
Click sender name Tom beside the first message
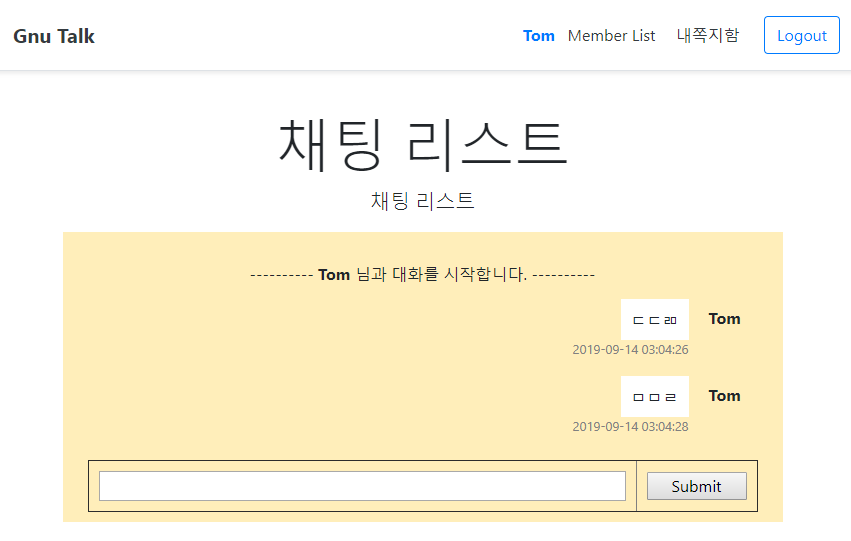724,319
